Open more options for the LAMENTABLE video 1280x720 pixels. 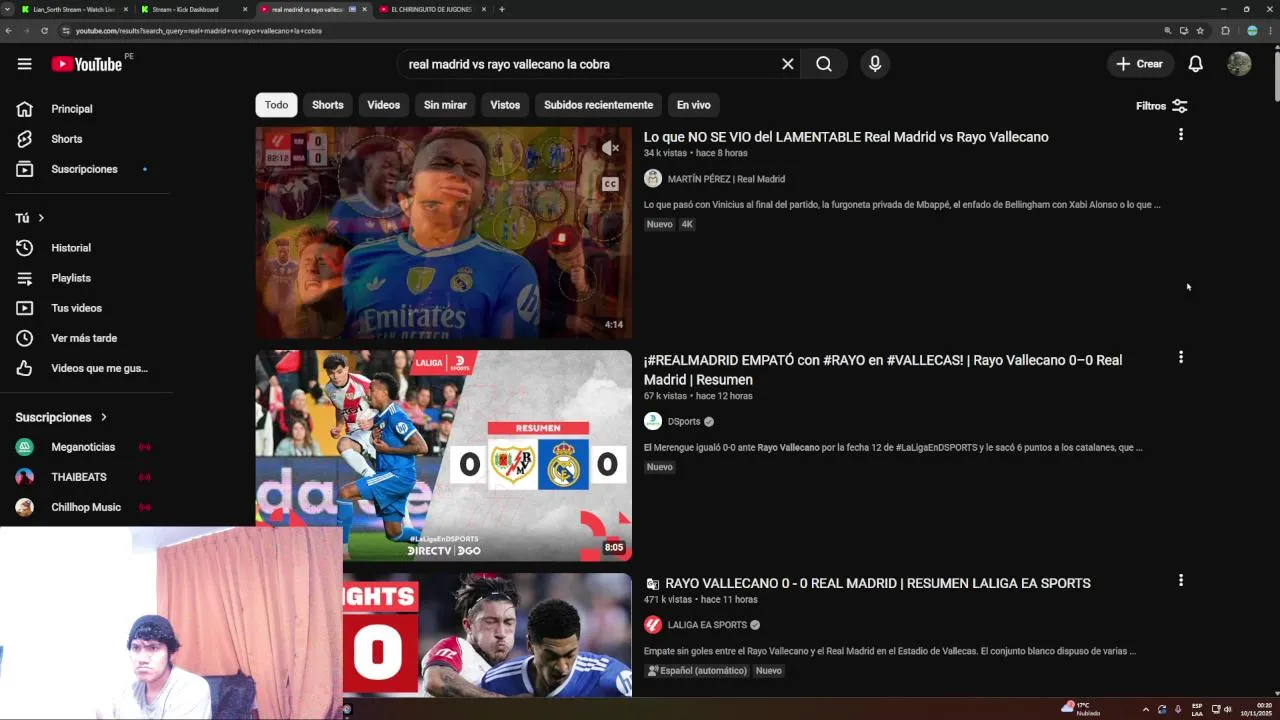1181,134
